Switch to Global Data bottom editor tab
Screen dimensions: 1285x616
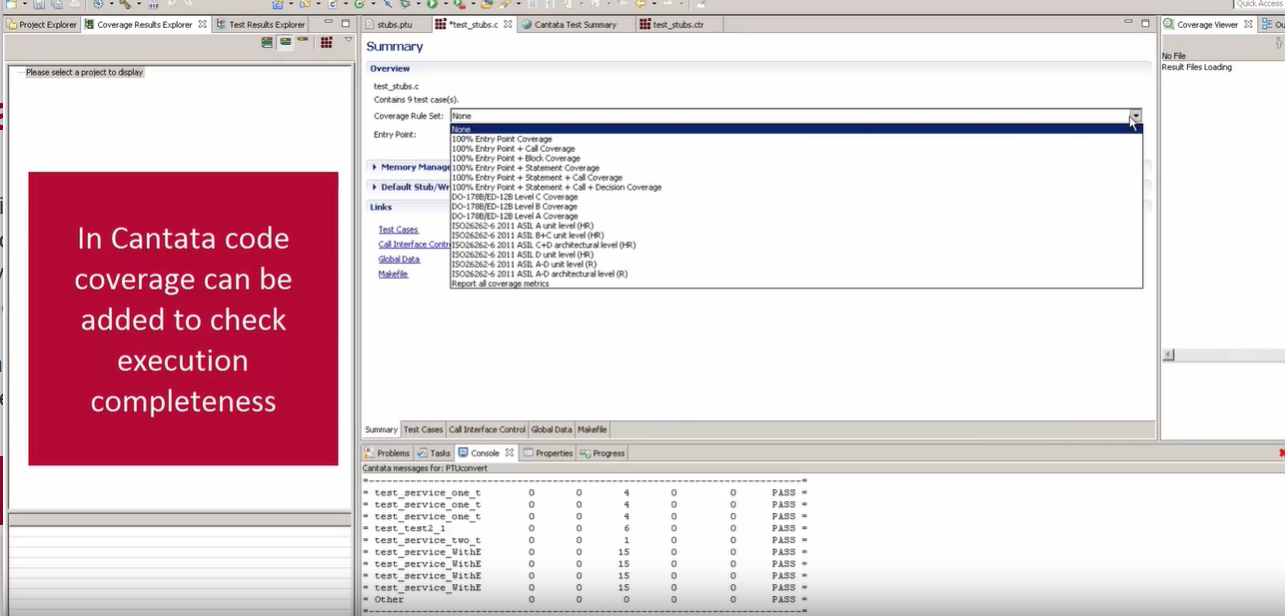(551, 430)
